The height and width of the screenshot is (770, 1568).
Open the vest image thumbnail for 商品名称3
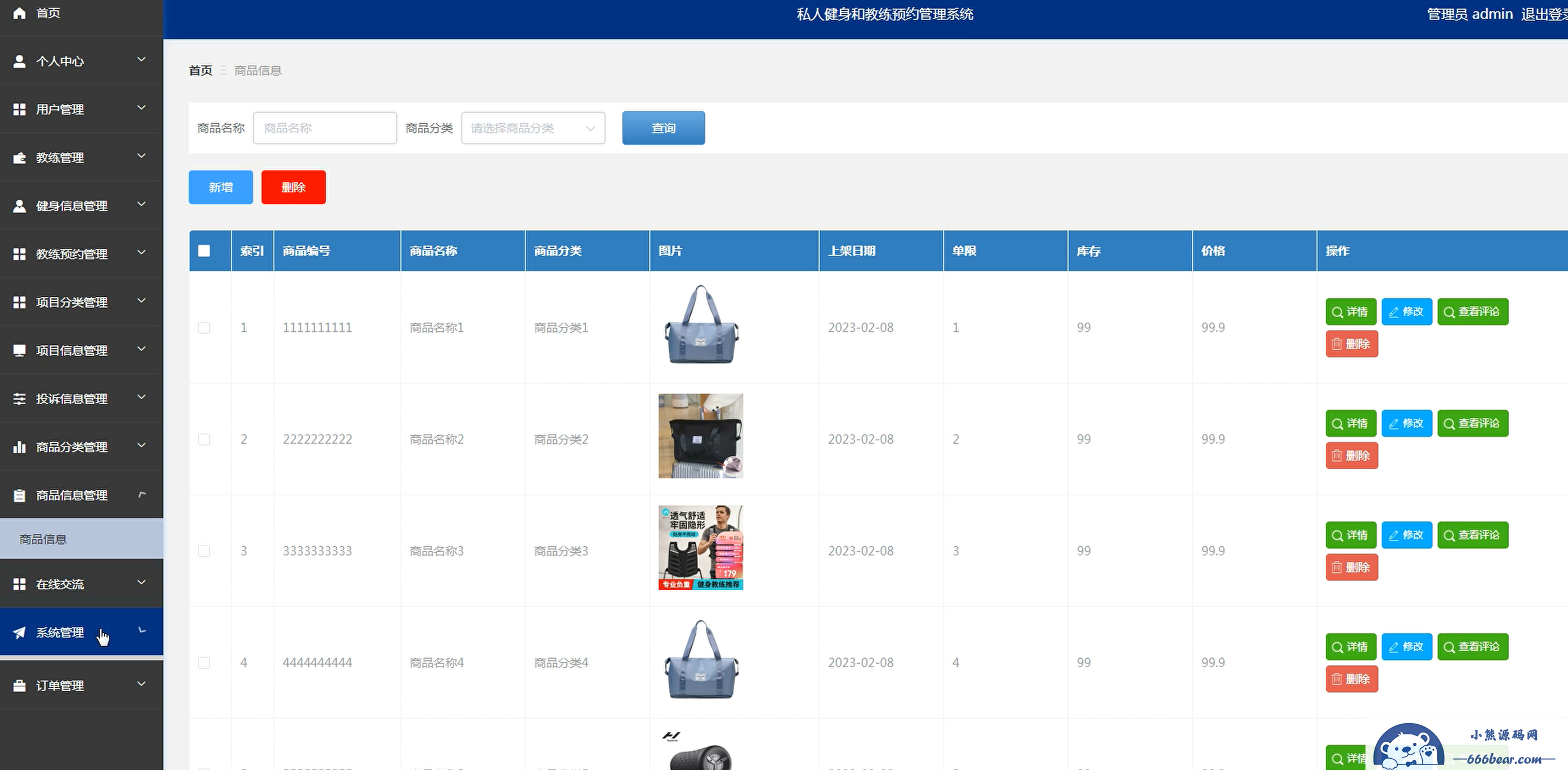pos(701,547)
